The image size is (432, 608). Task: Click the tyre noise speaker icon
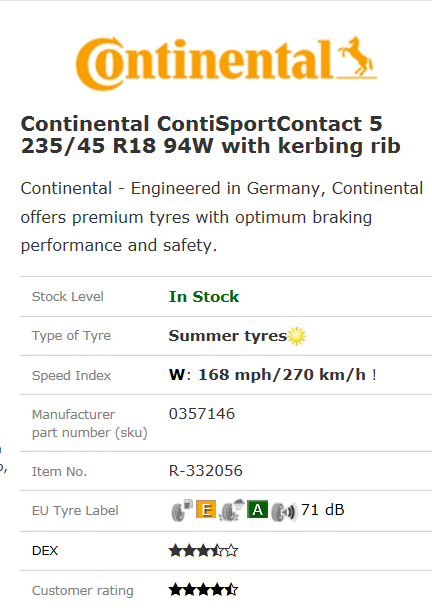click(x=283, y=512)
